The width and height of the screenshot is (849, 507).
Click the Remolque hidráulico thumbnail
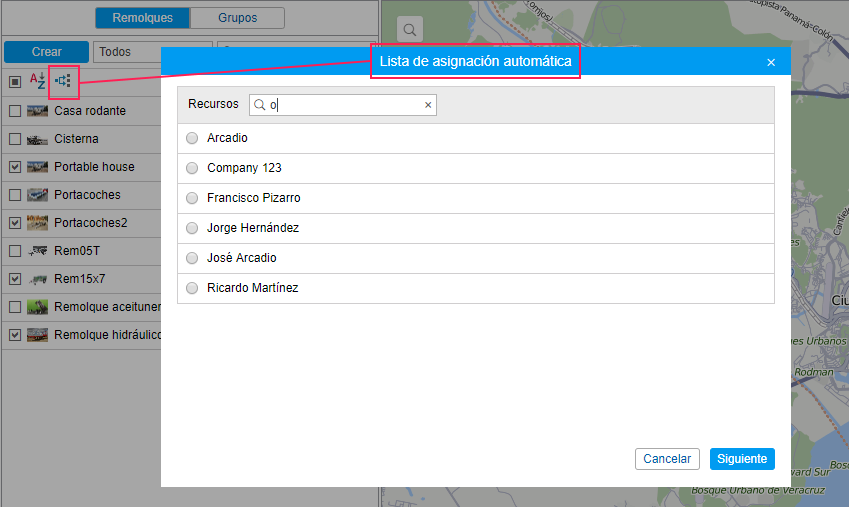[37, 335]
